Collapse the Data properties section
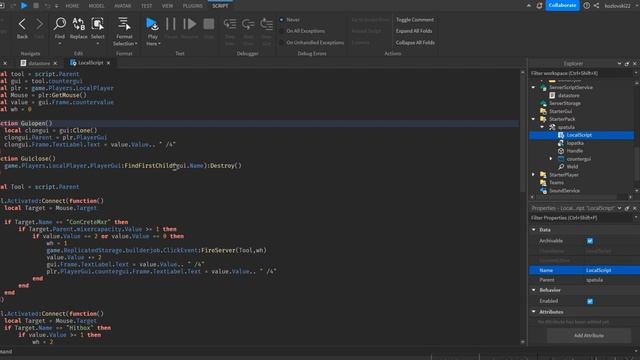This screenshot has width=640, height=360. [534, 230]
